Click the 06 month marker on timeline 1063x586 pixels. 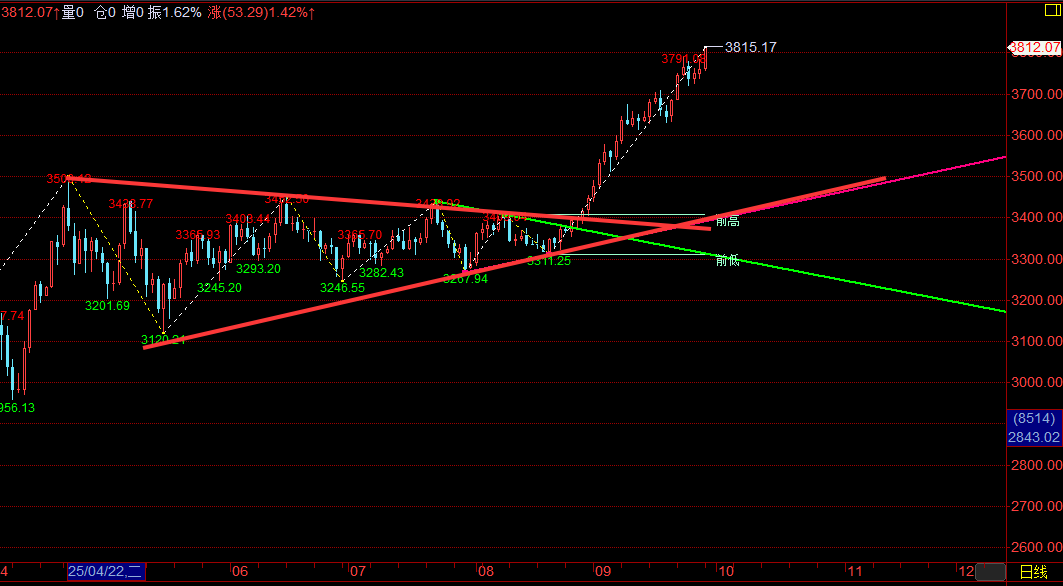click(x=239, y=572)
